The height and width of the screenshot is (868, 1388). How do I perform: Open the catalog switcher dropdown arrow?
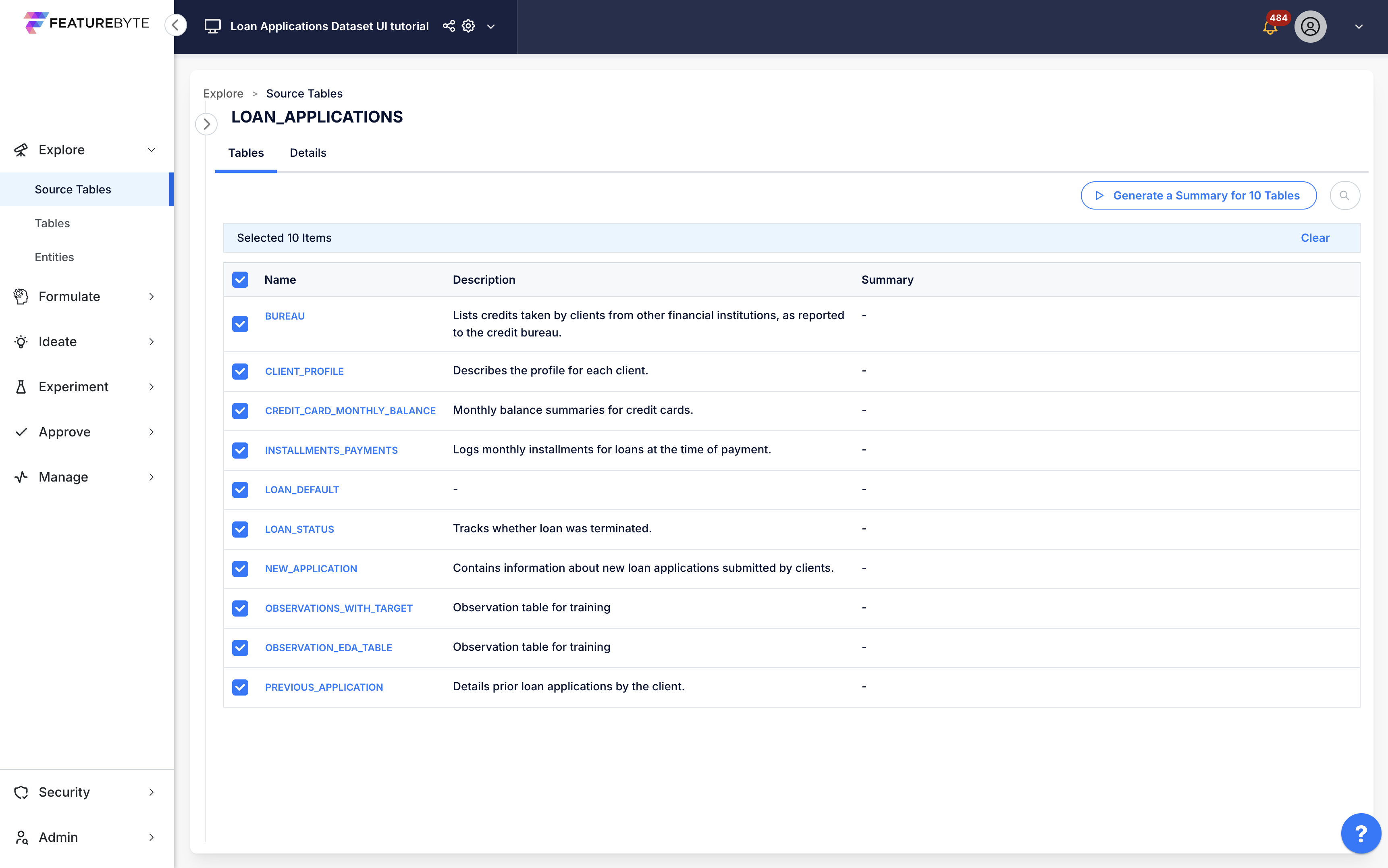491,27
